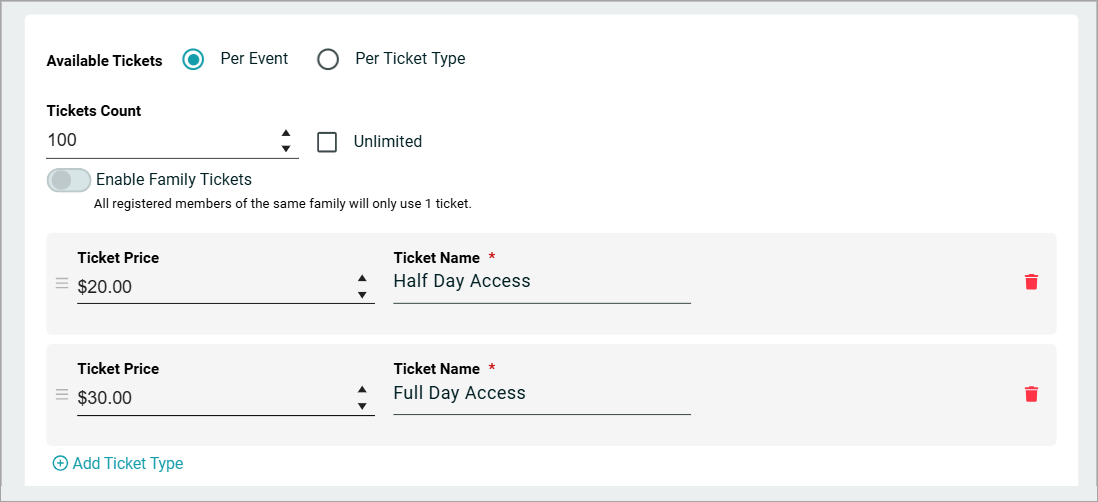Increase Tickets Count with up arrow
Image resolution: width=1098 pixels, height=502 pixels.
(286, 133)
